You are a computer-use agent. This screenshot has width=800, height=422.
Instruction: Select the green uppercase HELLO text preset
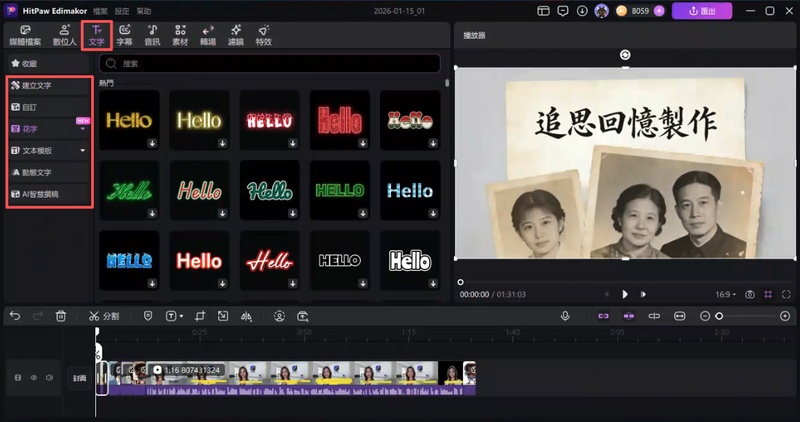(x=340, y=190)
